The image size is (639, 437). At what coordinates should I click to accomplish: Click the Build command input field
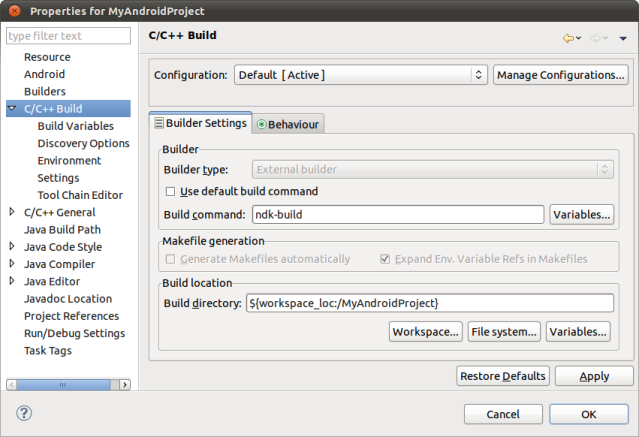click(398, 214)
